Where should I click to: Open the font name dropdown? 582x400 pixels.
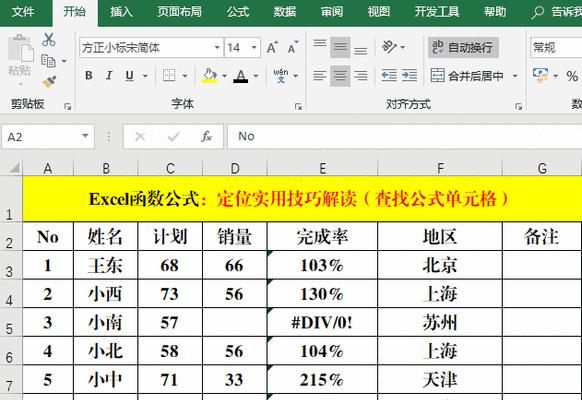(217, 47)
